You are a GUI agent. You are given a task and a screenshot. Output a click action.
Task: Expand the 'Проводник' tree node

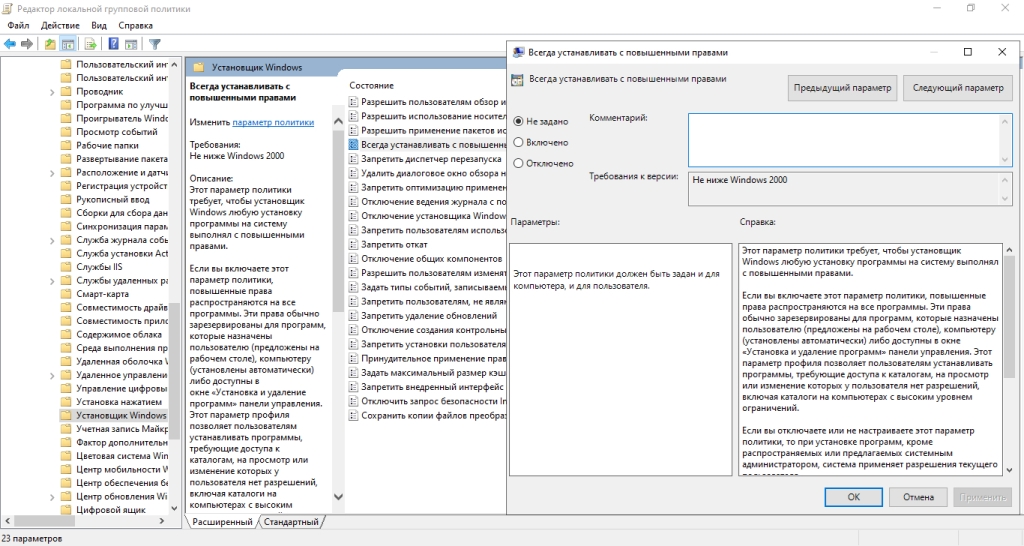tap(52, 92)
